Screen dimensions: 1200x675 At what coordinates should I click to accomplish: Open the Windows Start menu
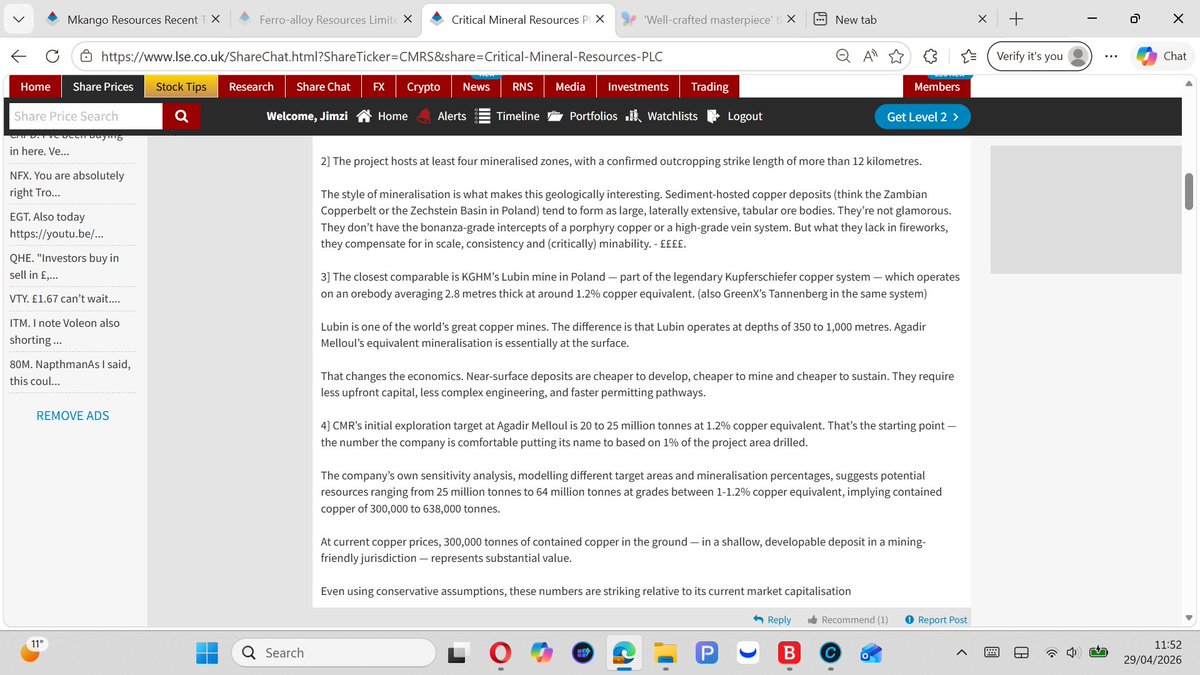tap(206, 653)
